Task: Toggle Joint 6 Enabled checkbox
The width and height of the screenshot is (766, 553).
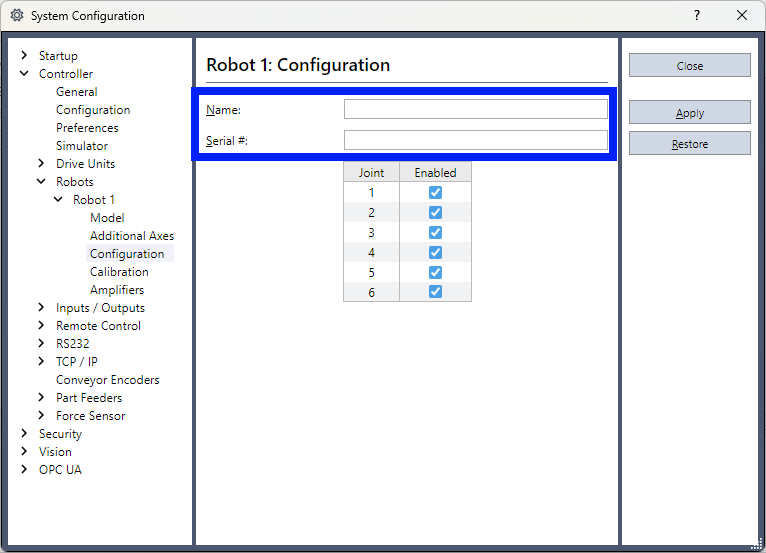Action: [435, 292]
